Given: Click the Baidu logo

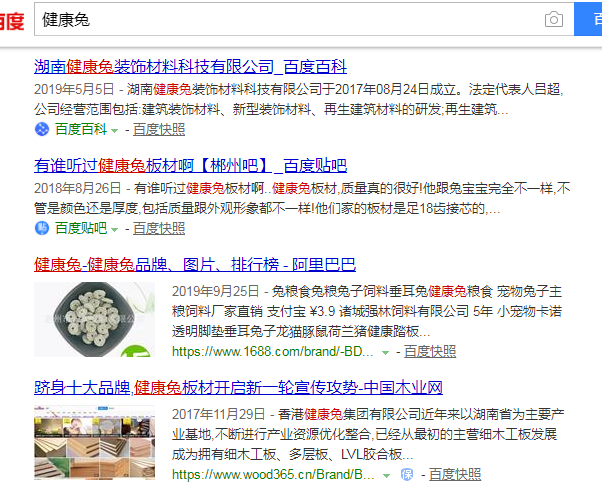Looking at the screenshot, I should click(x=12, y=21).
